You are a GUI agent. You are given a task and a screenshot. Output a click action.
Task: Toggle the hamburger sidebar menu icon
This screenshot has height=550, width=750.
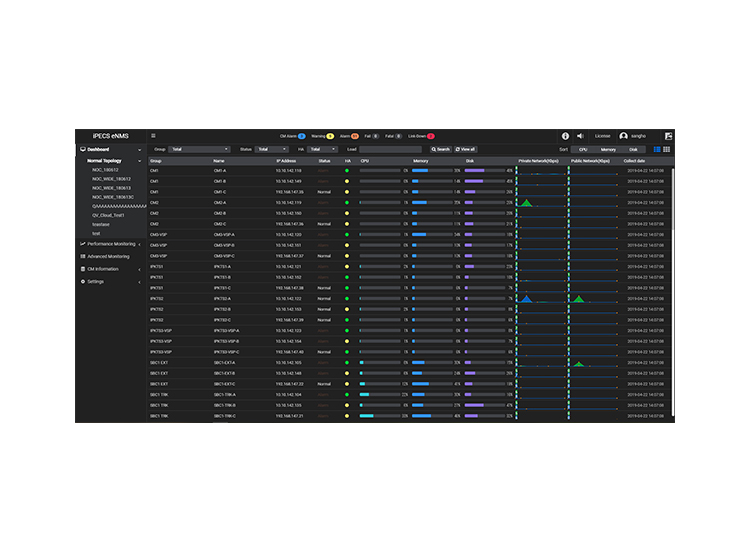click(x=153, y=136)
